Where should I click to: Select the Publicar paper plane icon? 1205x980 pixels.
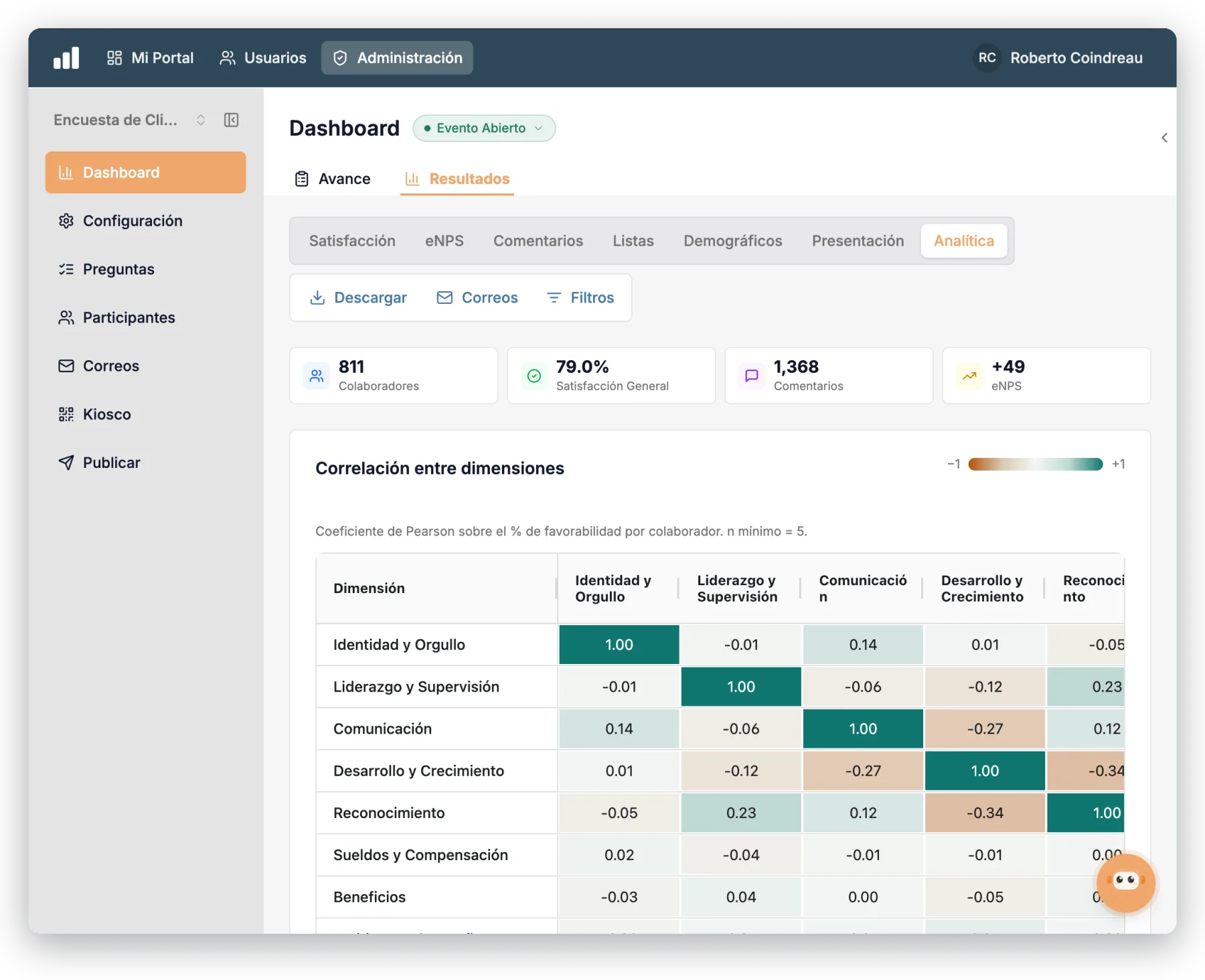[x=66, y=463]
